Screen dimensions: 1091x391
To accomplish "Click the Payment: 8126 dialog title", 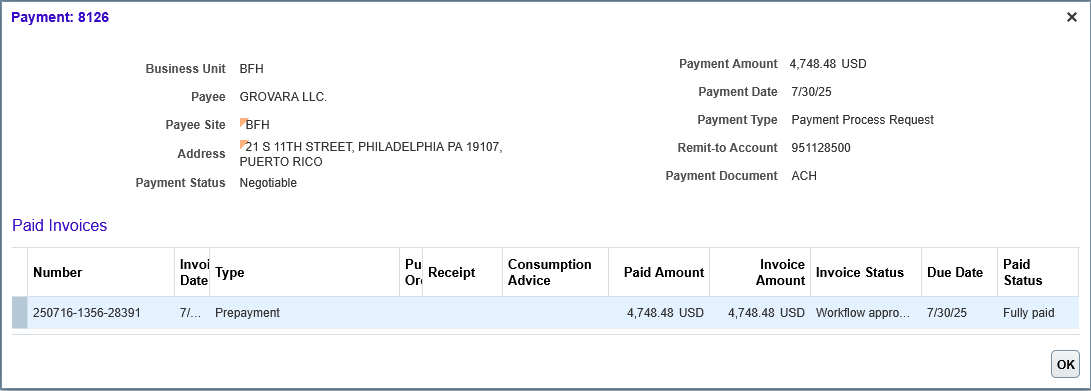I will coord(60,17).
